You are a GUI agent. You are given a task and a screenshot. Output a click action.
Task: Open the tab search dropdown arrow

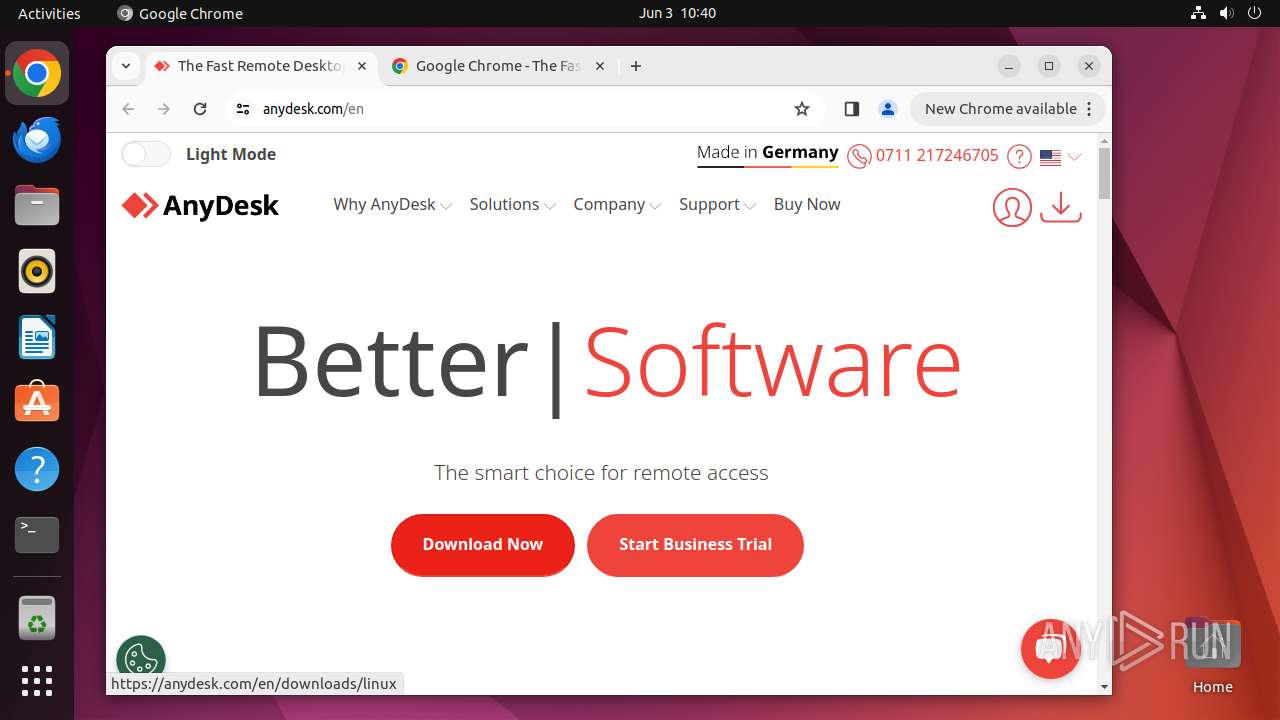[126, 66]
